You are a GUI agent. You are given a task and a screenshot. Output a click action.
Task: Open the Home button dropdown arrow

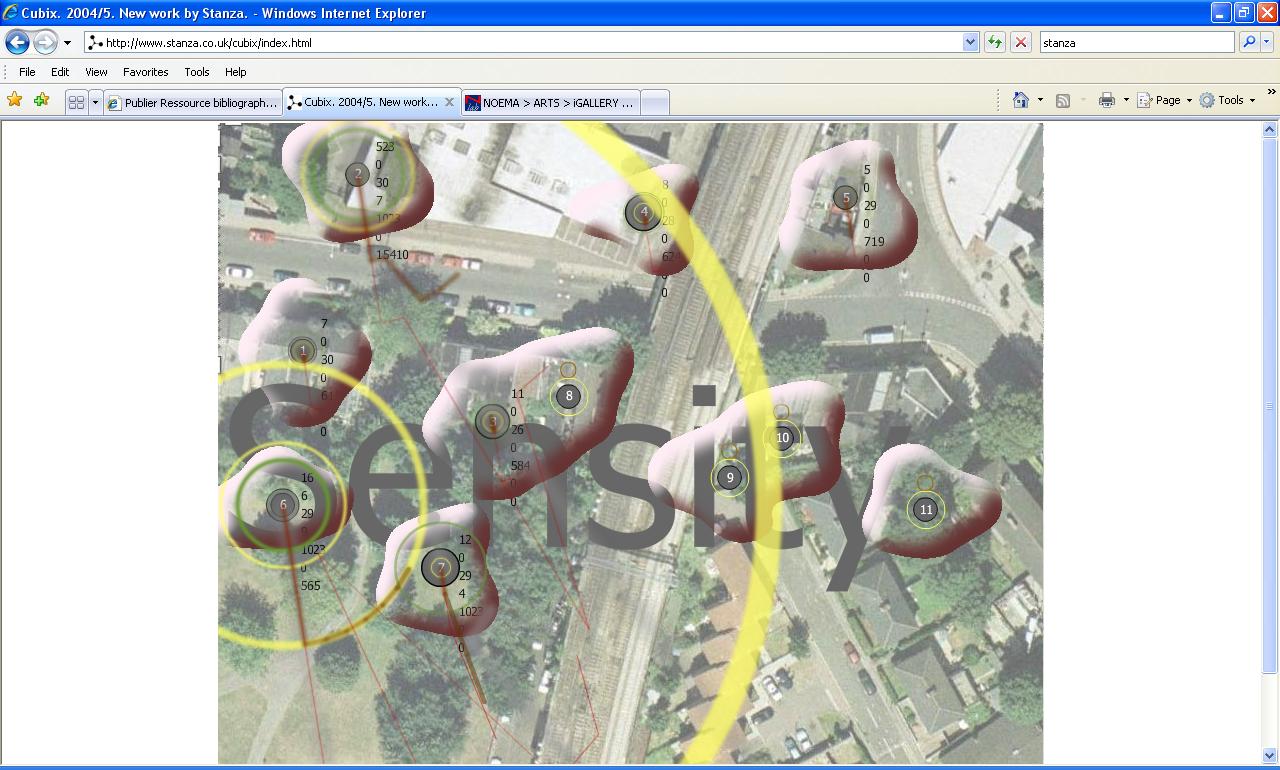pyautogui.click(x=1040, y=100)
